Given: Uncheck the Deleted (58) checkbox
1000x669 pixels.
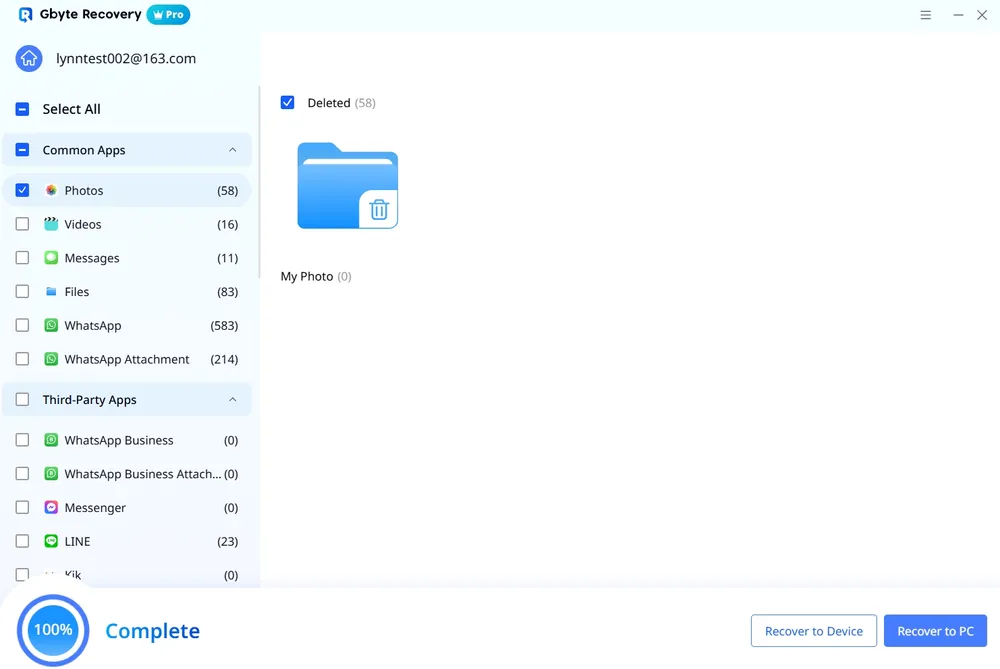Looking at the screenshot, I should coord(288,103).
